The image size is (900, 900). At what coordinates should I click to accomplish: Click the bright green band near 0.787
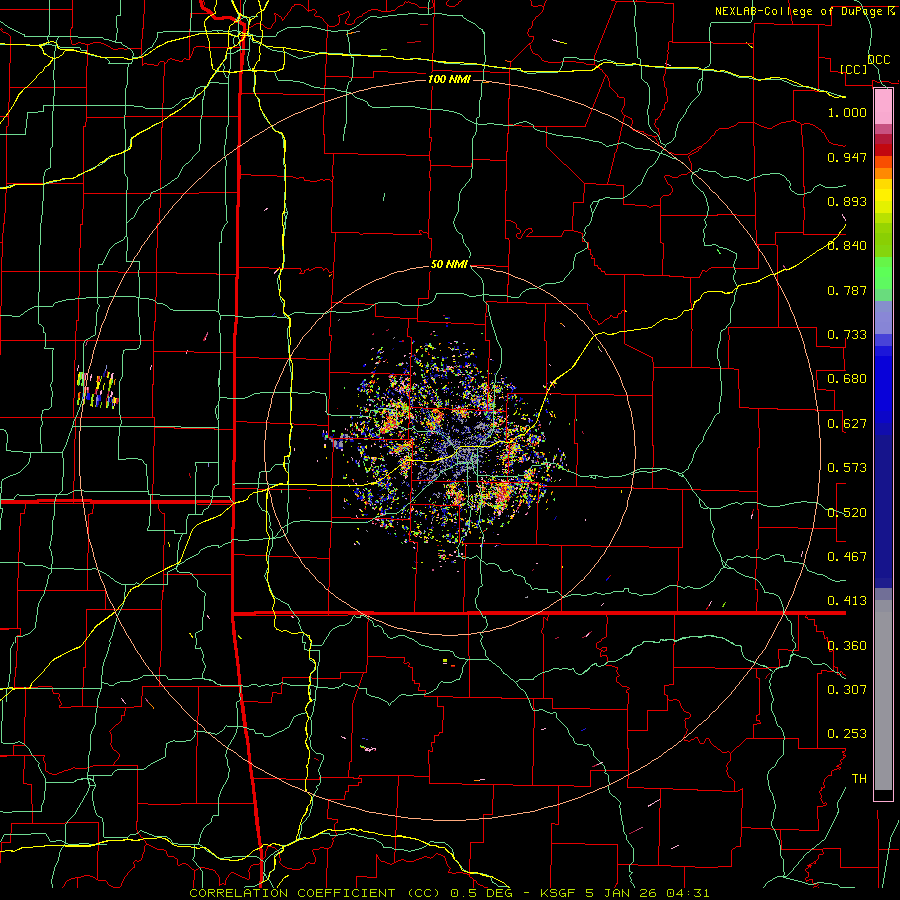[883, 273]
